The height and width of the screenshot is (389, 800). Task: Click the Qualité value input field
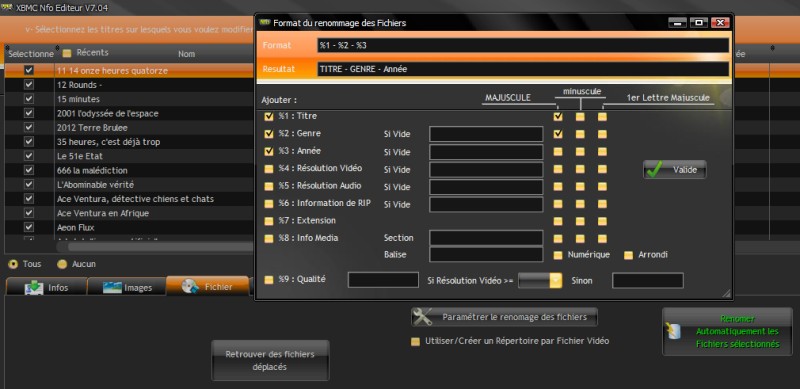coord(383,280)
